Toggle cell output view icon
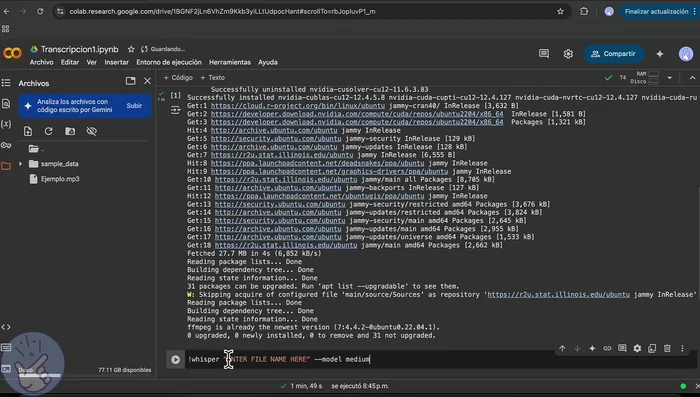 (175, 110)
